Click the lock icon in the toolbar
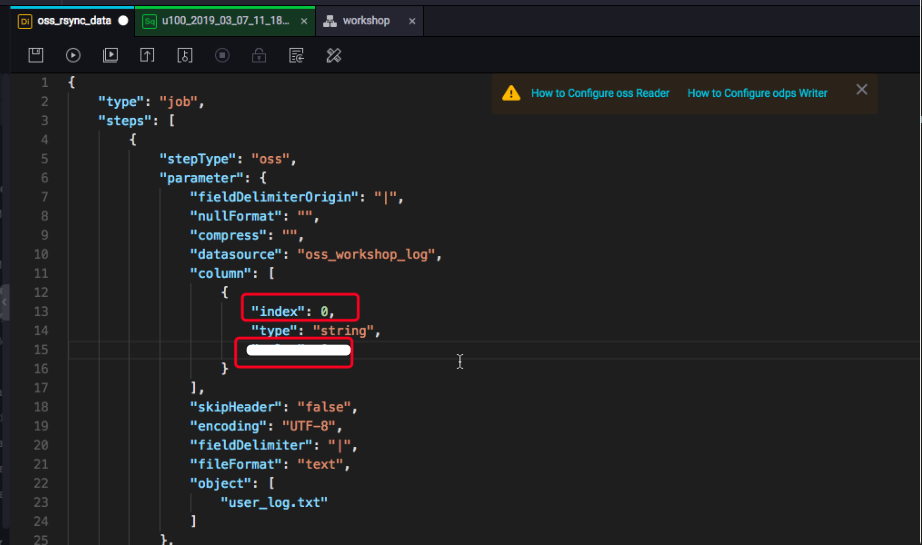 [259, 56]
